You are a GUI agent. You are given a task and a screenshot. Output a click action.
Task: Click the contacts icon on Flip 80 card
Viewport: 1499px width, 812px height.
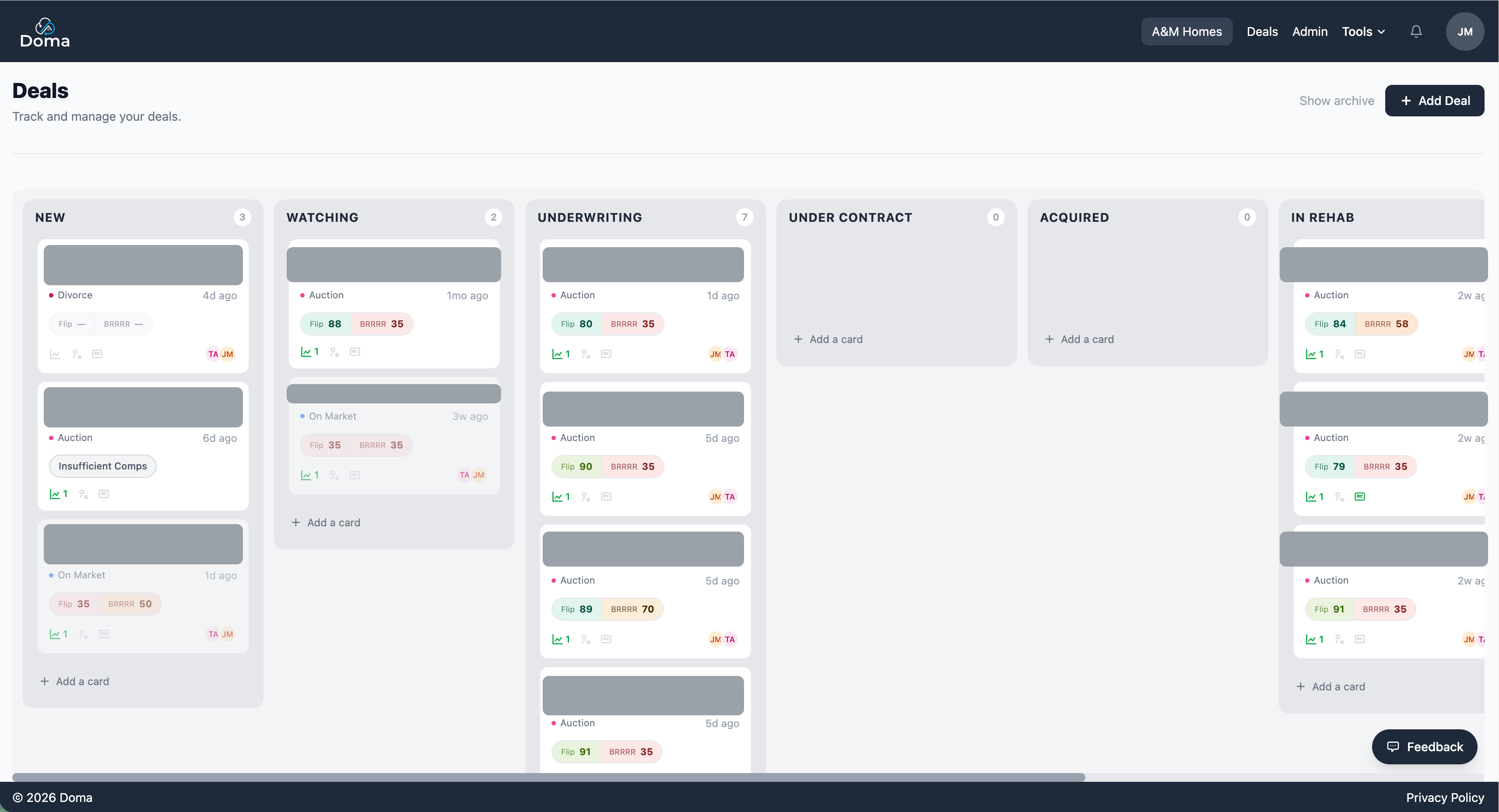[x=586, y=353]
